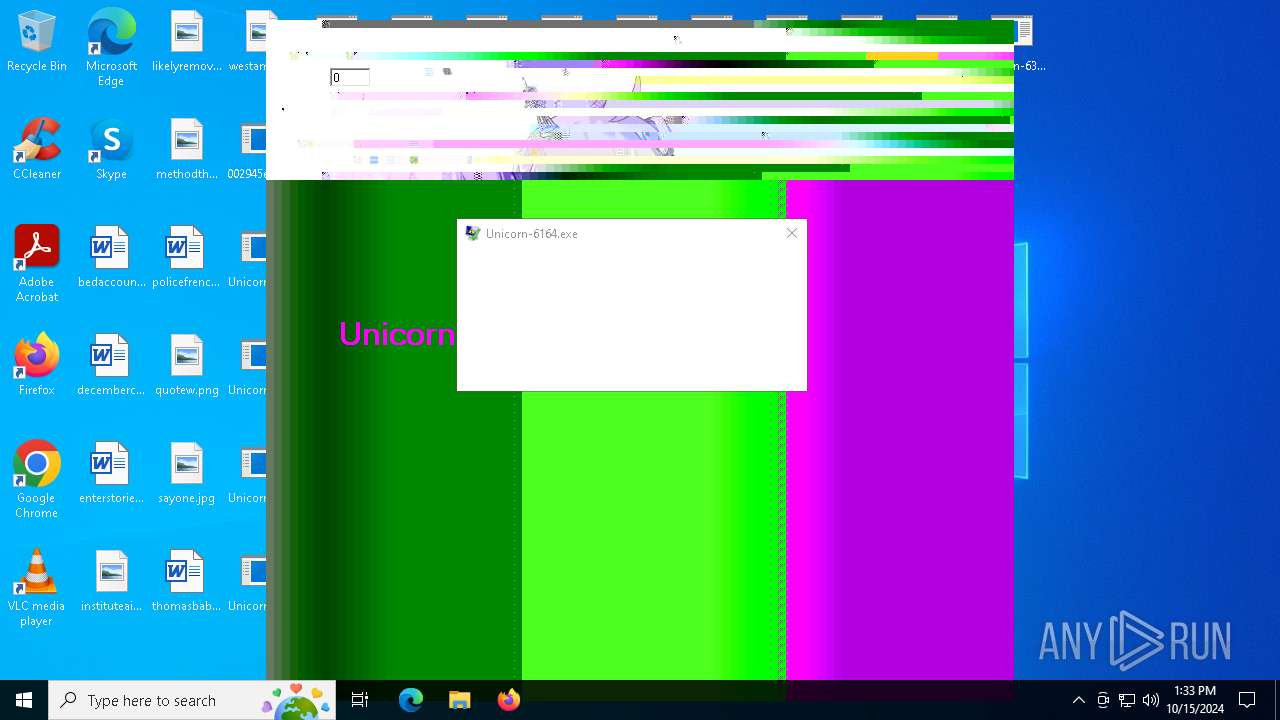Screen dimensions: 1280x720
Task: Open the clock showing 1:33 PM
Action: pyautogui.click(x=1195, y=700)
